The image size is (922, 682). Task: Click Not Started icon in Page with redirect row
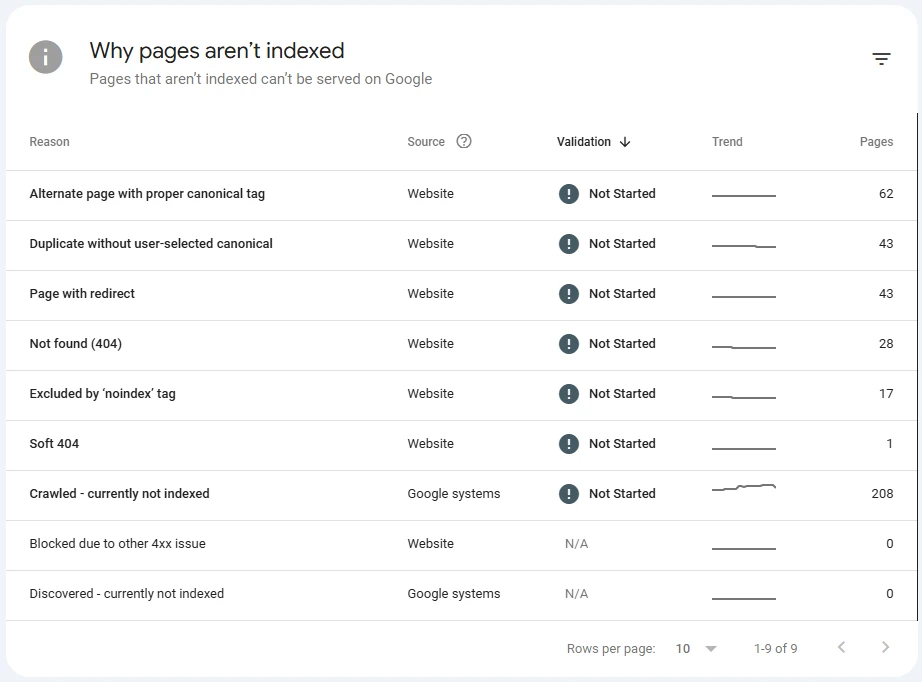click(x=569, y=293)
